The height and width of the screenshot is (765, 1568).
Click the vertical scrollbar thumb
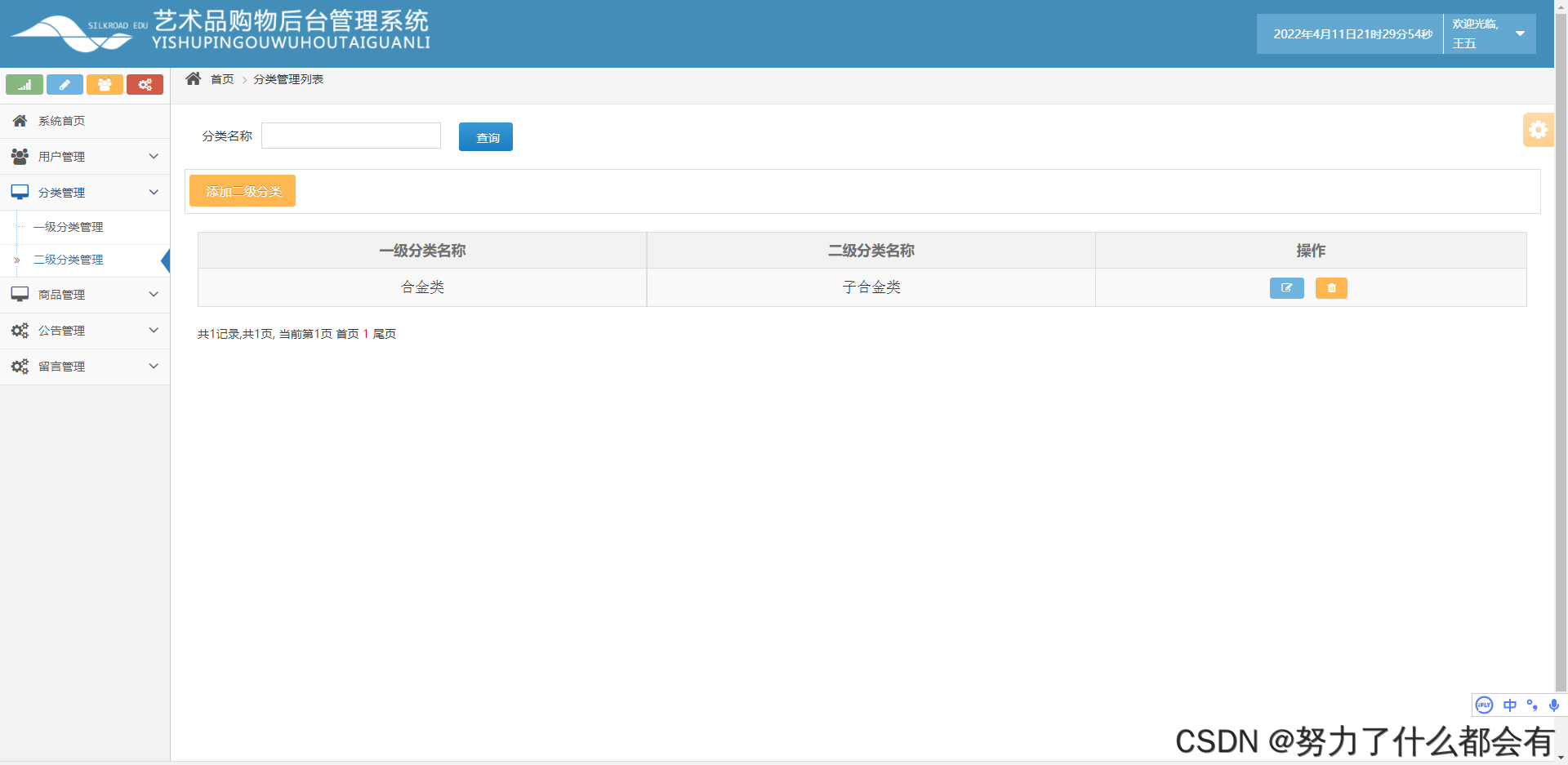(x=1561, y=351)
